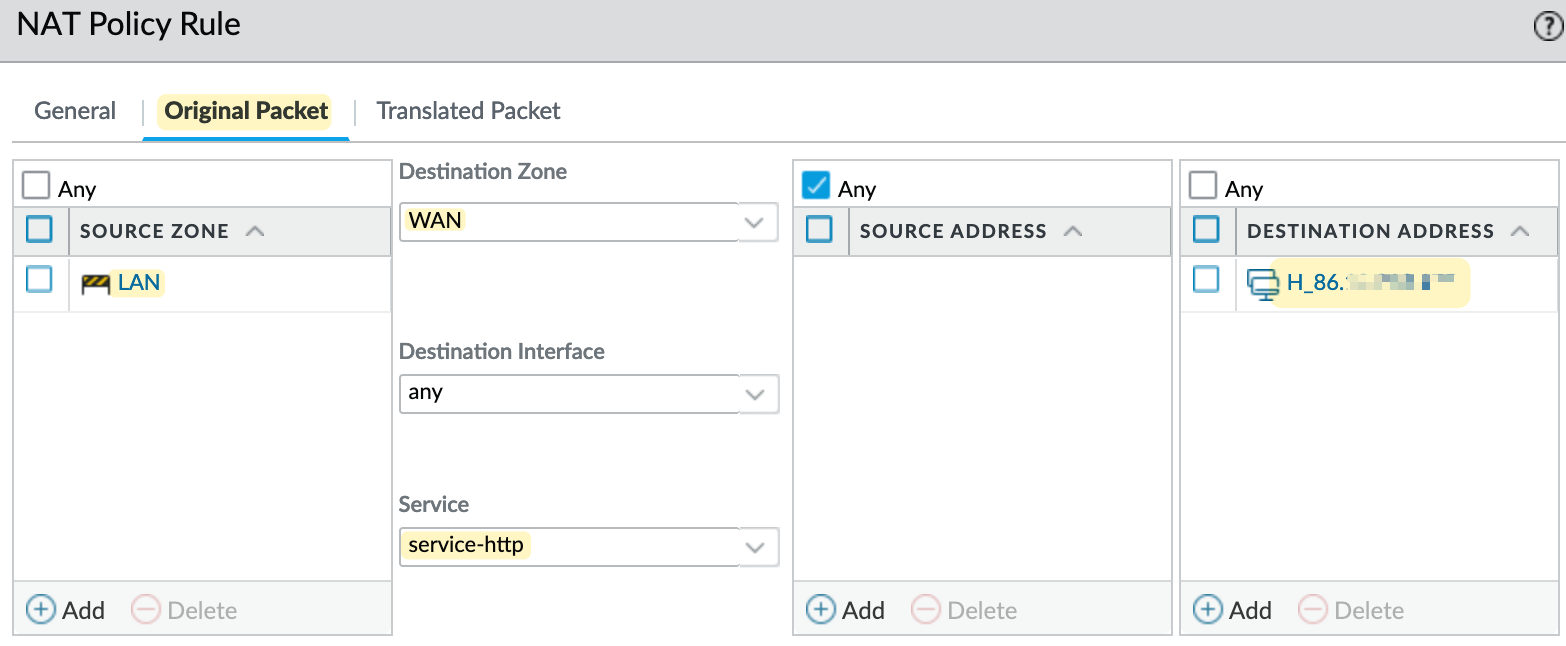Check the Any box above Destination Address

pos(1203,186)
